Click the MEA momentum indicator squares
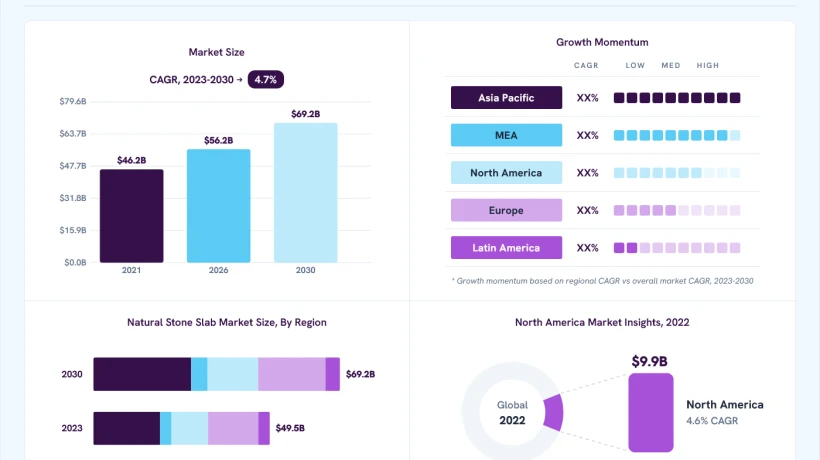The width and height of the screenshot is (820, 460). pyautogui.click(x=677, y=135)
